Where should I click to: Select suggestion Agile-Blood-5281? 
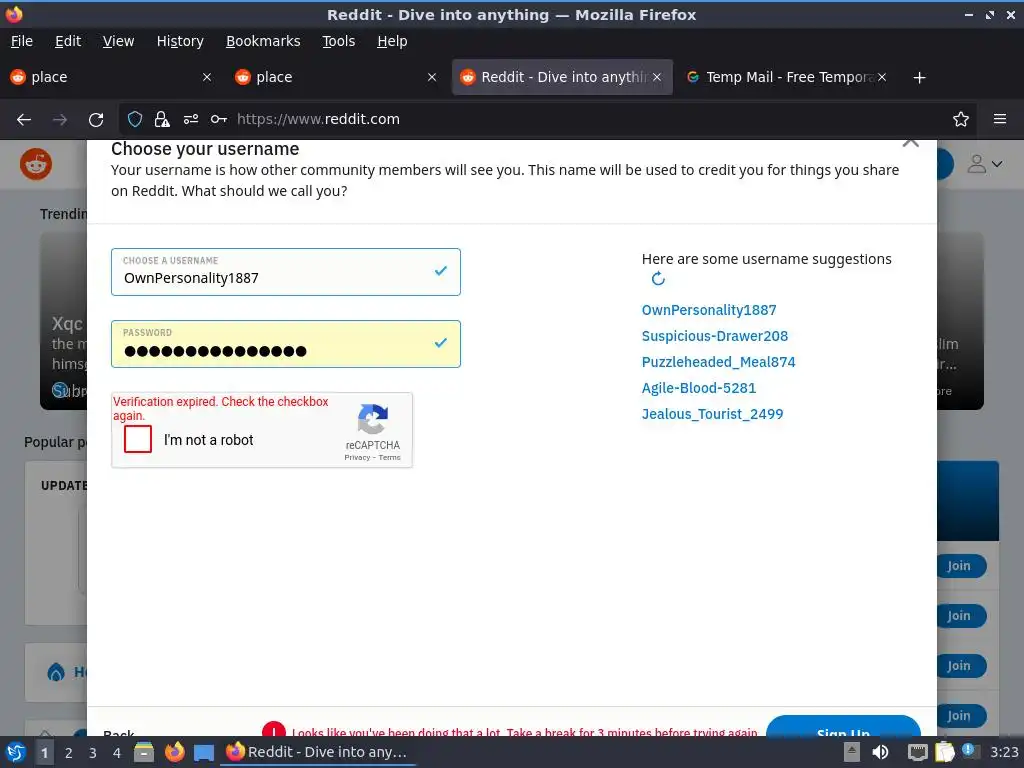tap(699, 389)
